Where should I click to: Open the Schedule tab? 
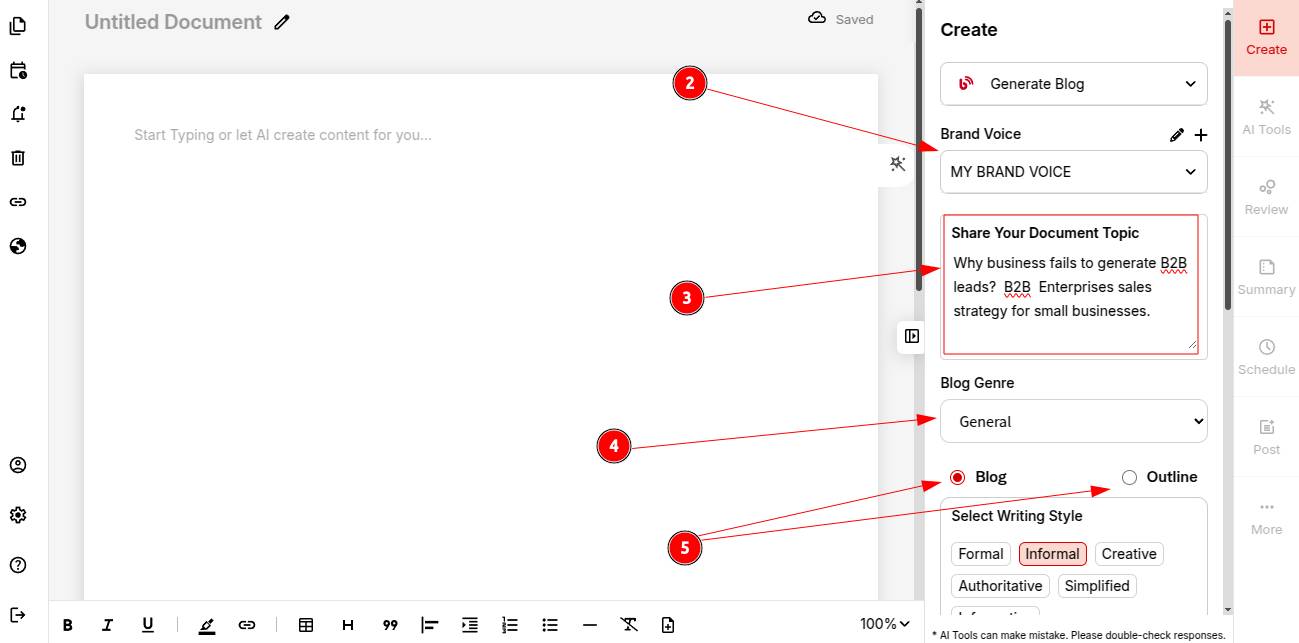(1266, 357)
